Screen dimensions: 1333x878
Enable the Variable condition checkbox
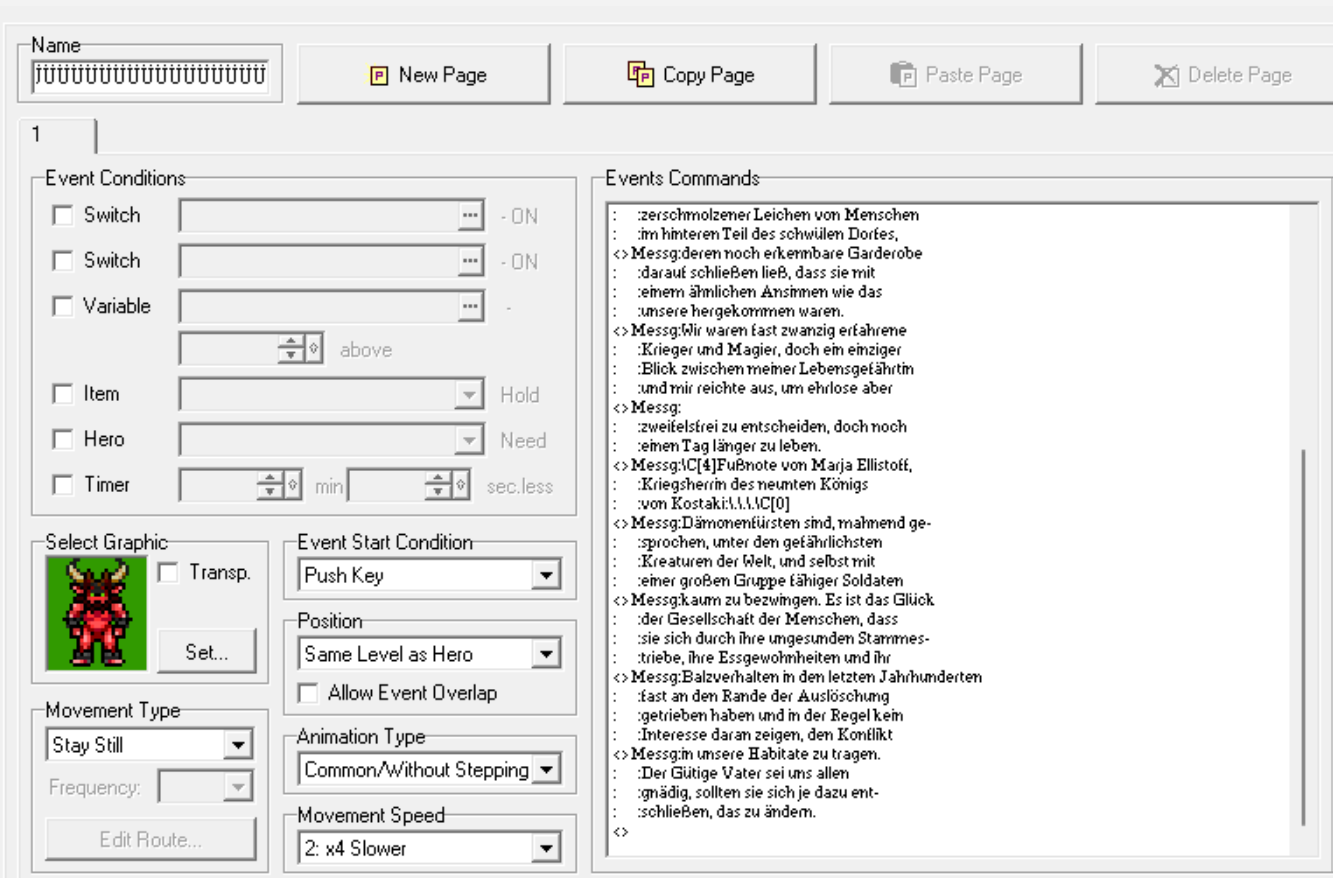click(x=63, y=306)
